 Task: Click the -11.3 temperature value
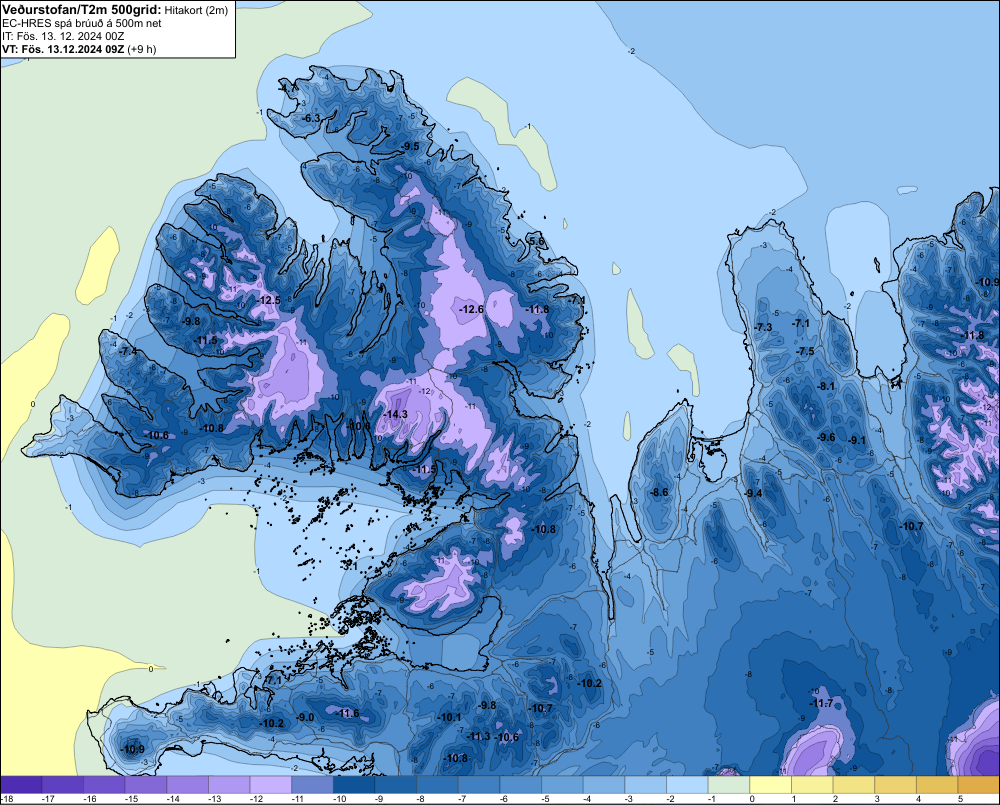(x=478, y=736)
